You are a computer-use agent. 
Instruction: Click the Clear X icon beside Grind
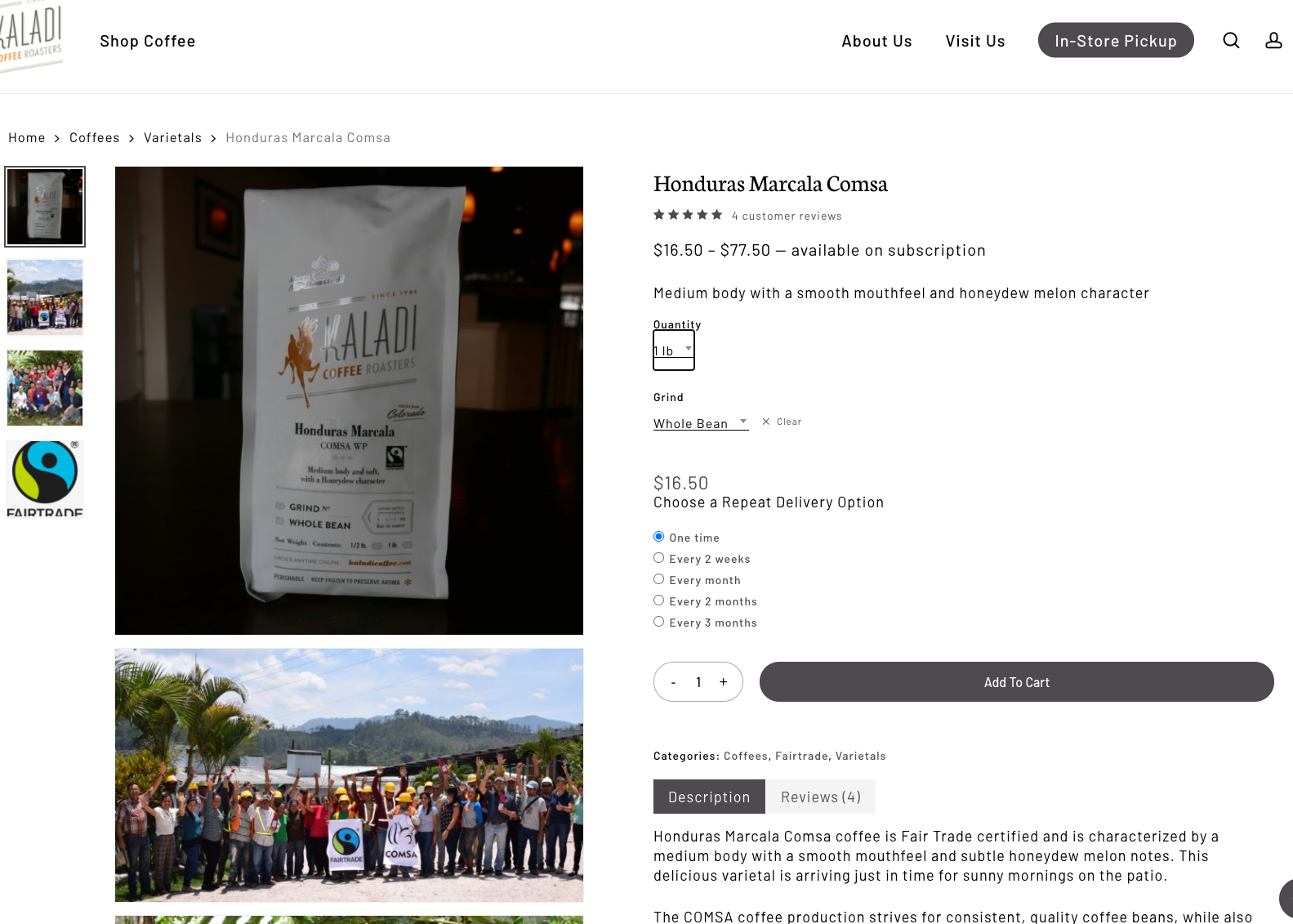pos(766,422)
